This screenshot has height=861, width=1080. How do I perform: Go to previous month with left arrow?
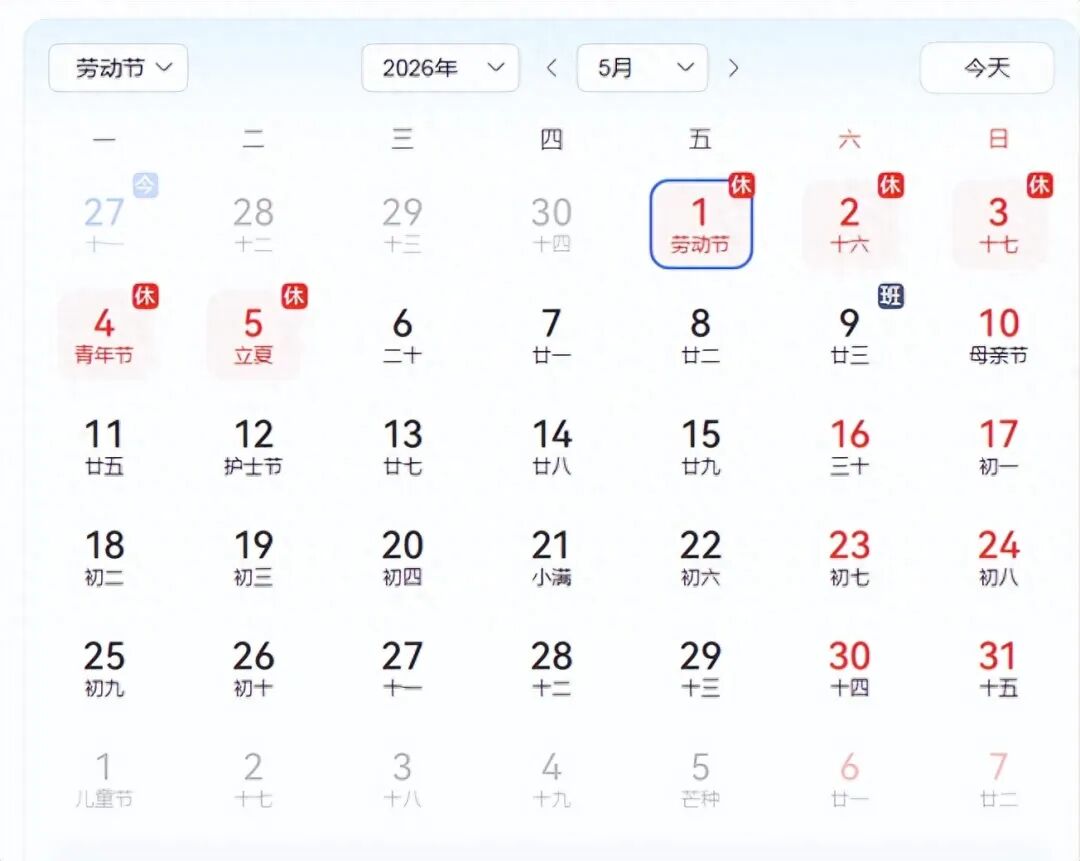click(x=551, y=68)
